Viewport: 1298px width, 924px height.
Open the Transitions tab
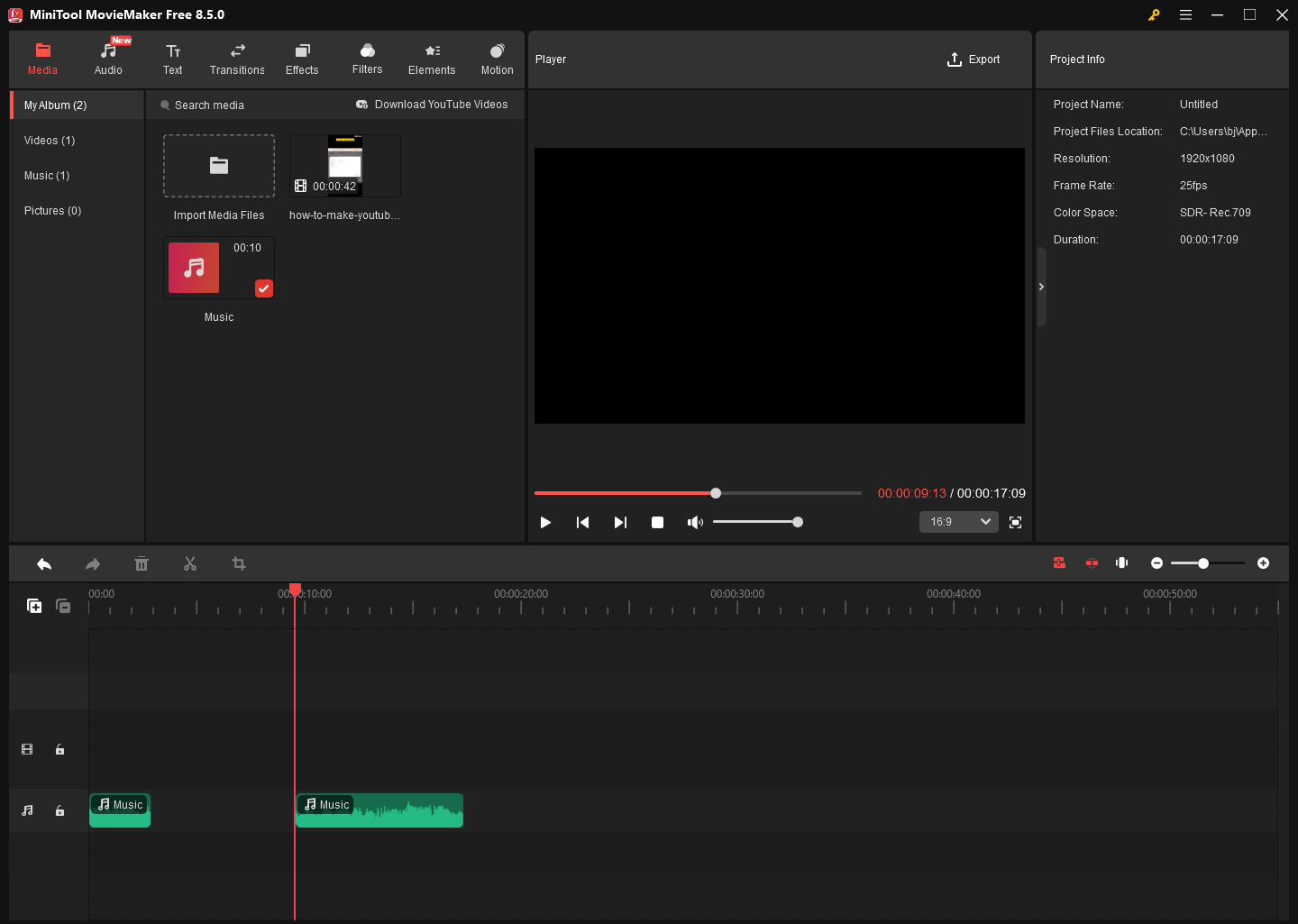[237, 59]
